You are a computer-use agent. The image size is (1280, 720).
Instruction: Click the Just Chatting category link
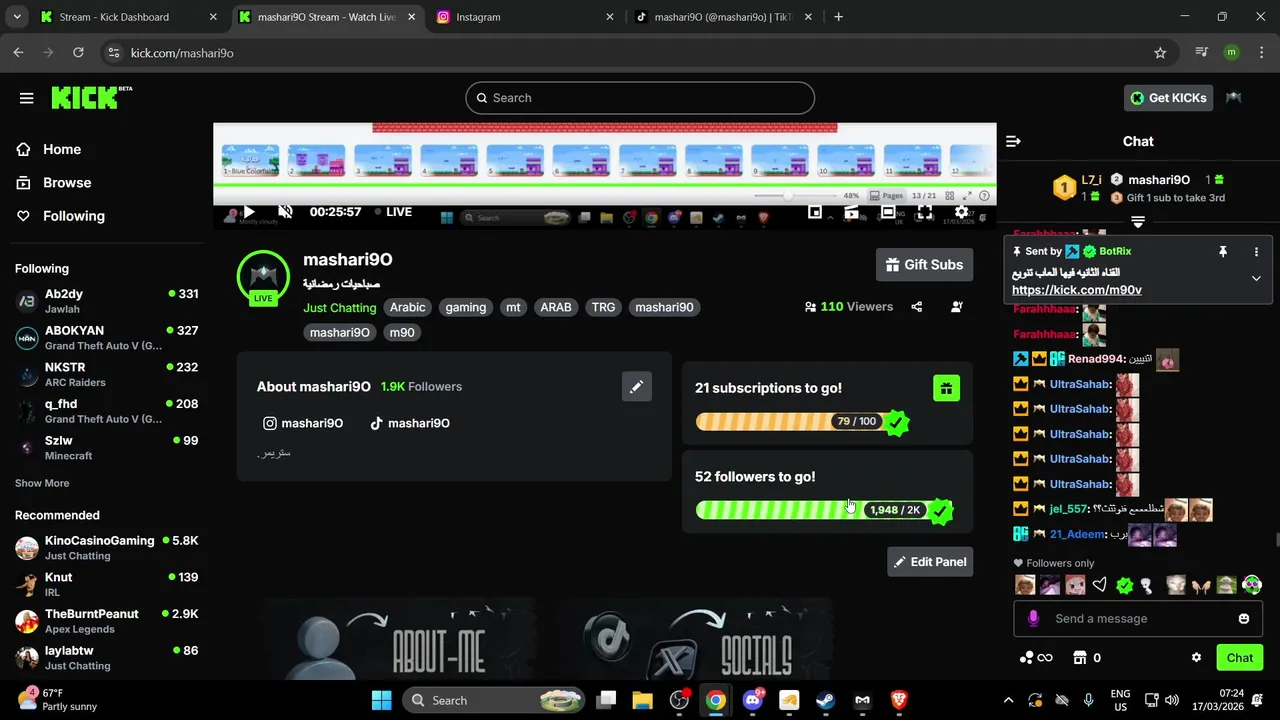pyautogui.click(x=340, y=308)
